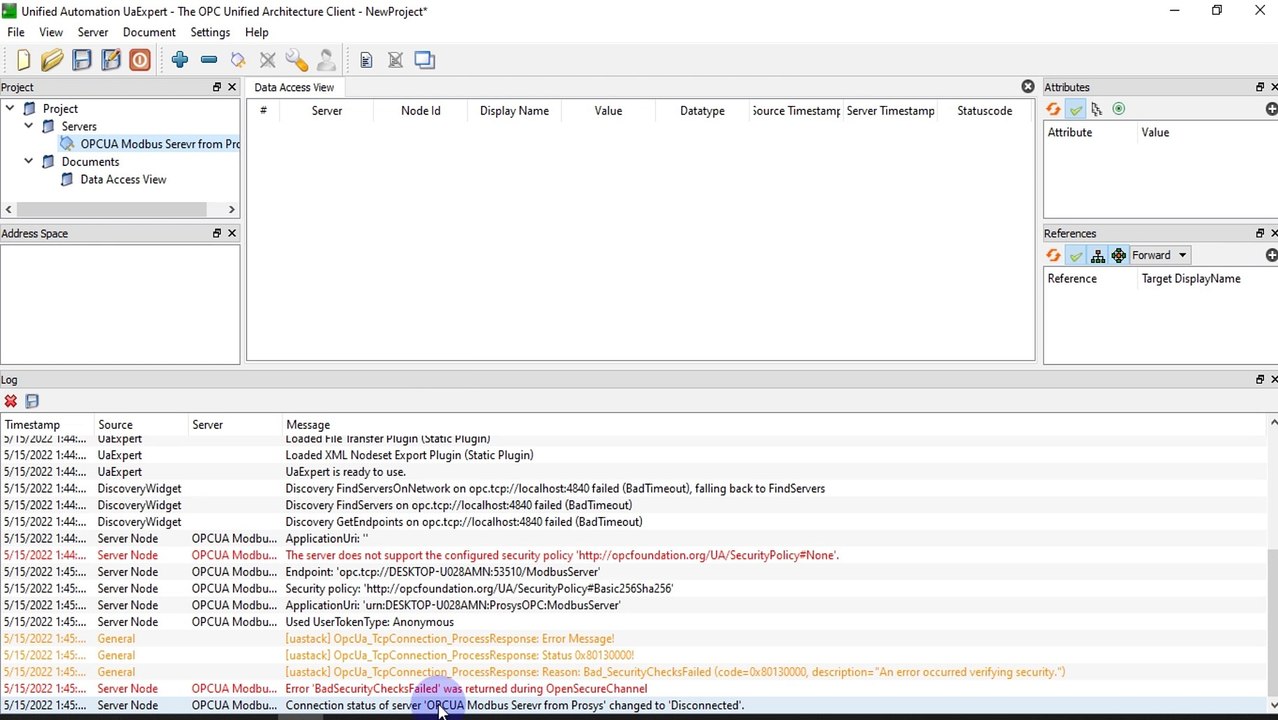Click the Remove Document crossed-page icon
This screenshot has height=720, width=1278.
click(x=395, y=60)
